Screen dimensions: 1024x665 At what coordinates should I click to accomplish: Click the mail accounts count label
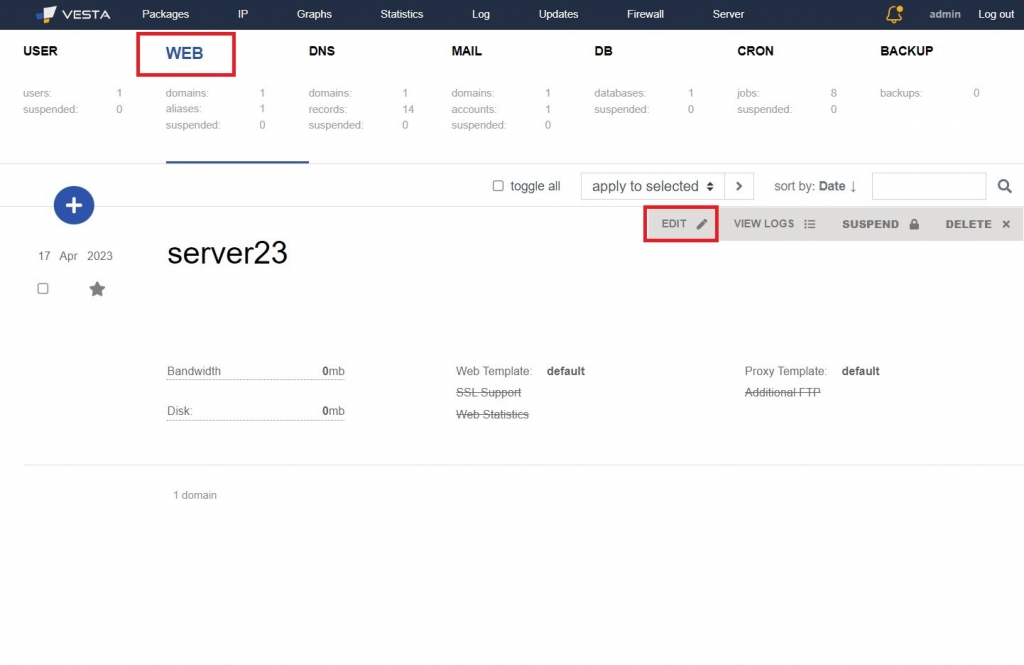(x=474, y=109)
